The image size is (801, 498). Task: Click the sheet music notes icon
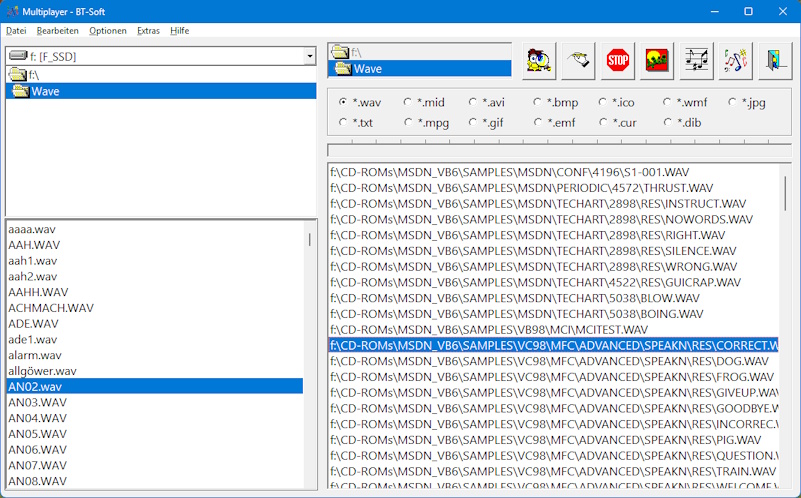tap(696, 61)
